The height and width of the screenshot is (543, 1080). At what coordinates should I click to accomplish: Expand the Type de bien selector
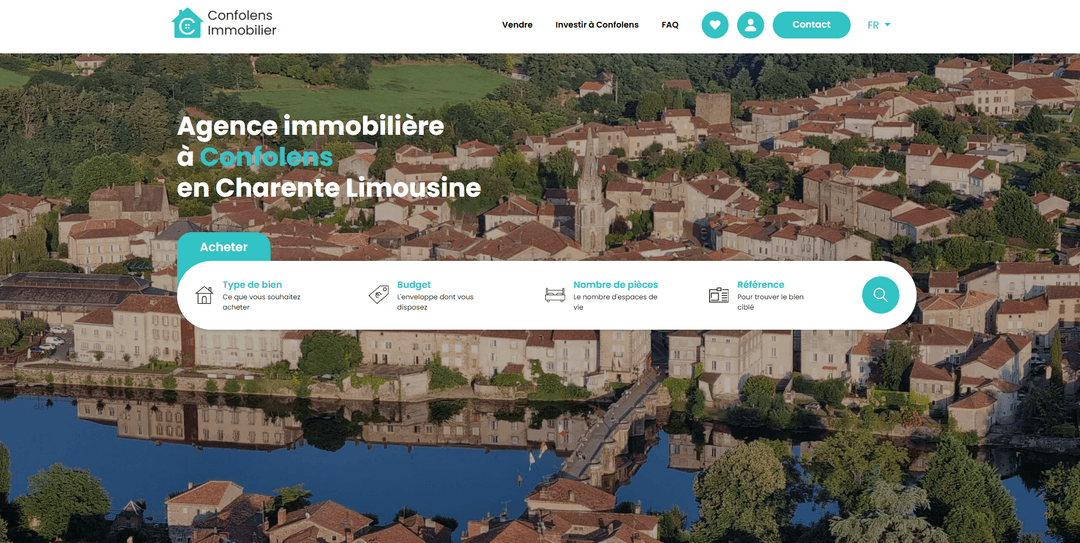click(262, 296)
